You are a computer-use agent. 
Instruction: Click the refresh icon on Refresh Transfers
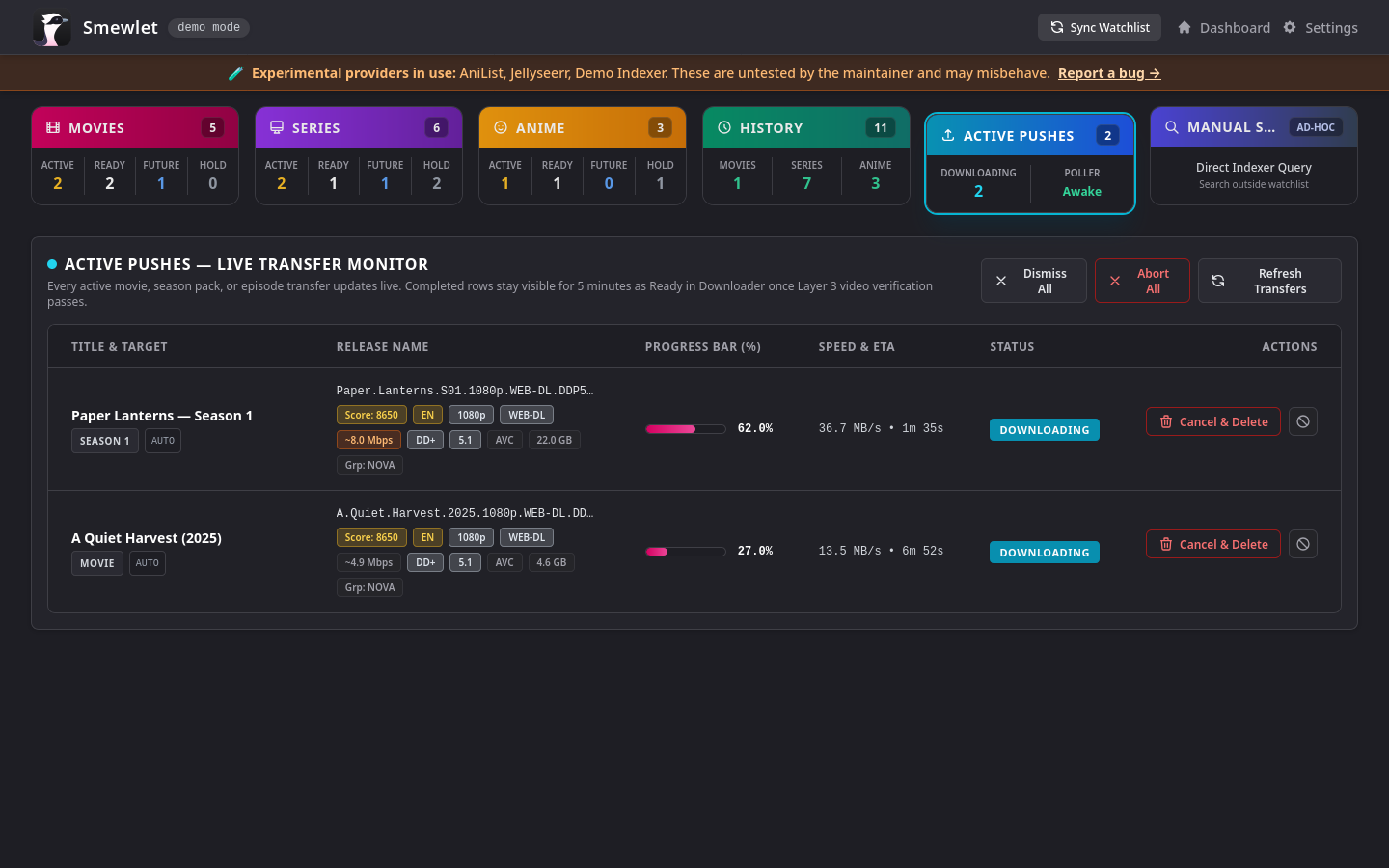click(1218, 281)
